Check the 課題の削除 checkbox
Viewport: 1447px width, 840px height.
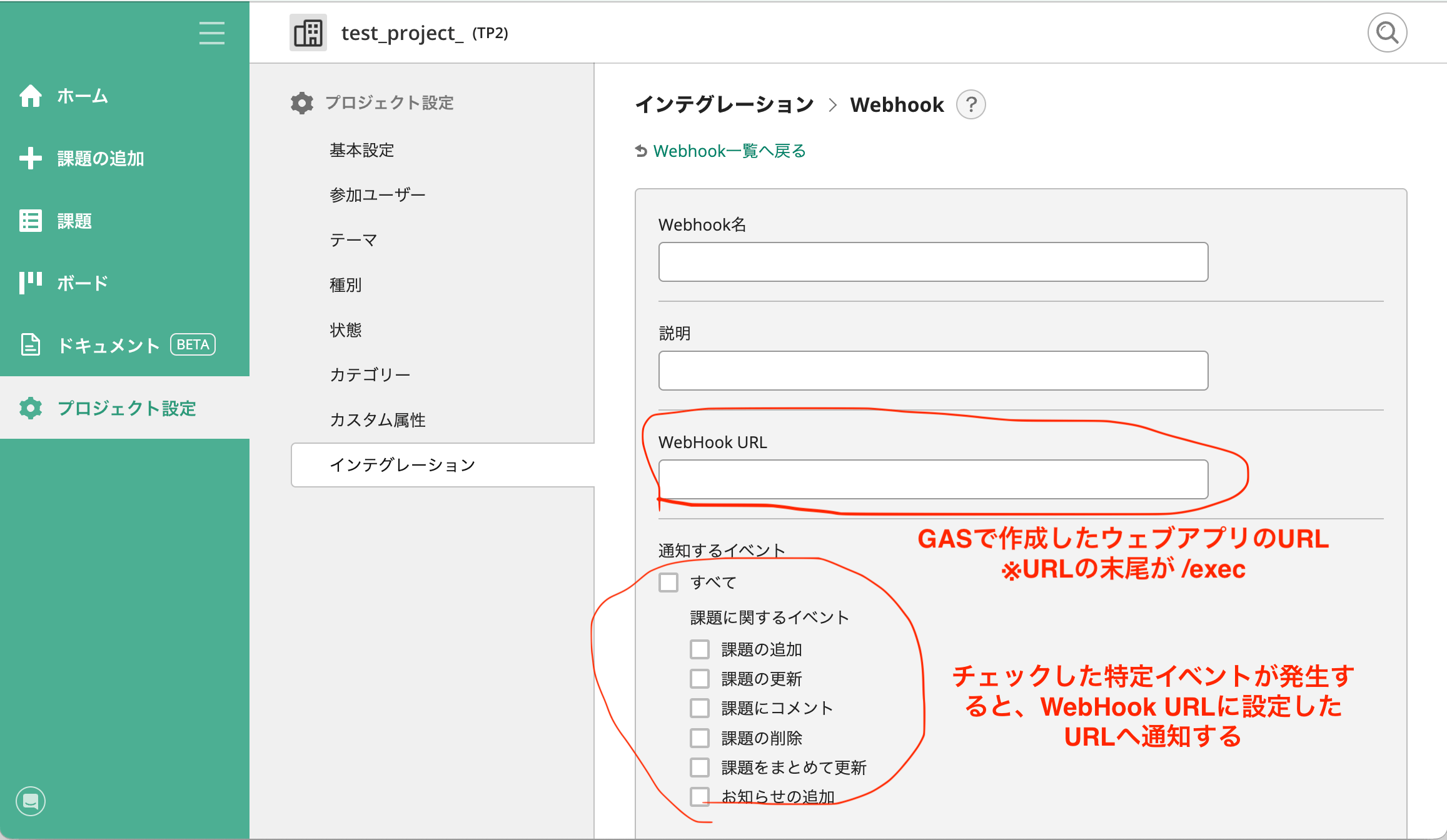click(x=700, y=738)
